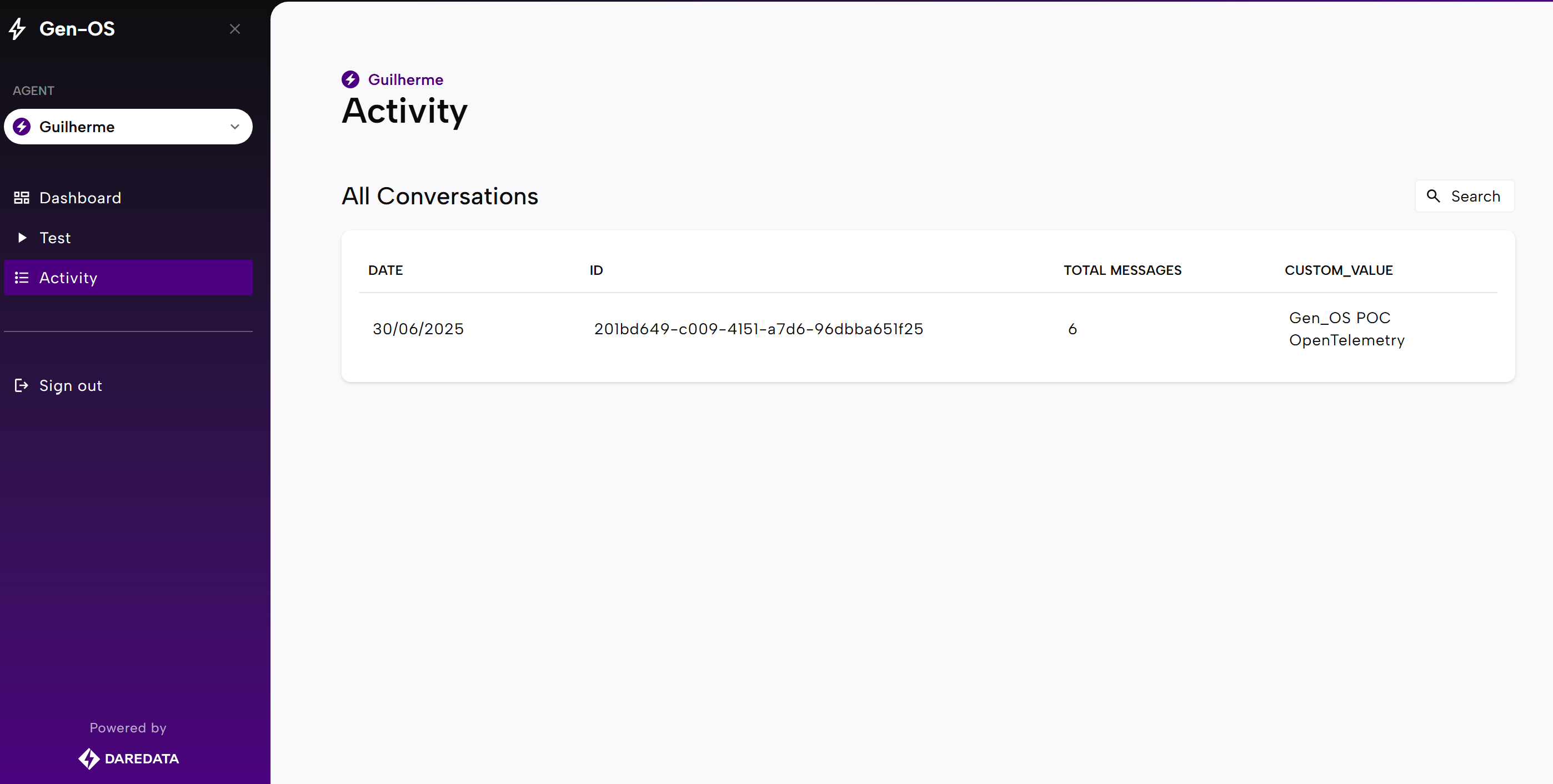Viewport: 1553px width, 784px height.
Task: Open the conversation with ID 201bd649-c009-4151-a7d6-96dbba651f25
Action: coord(758,329)
